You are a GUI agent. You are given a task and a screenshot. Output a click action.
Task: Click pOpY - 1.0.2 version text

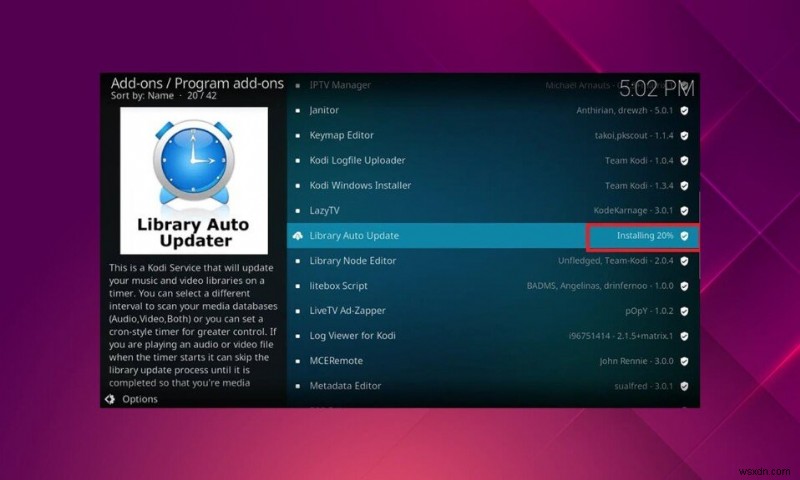tap(649, 311)
